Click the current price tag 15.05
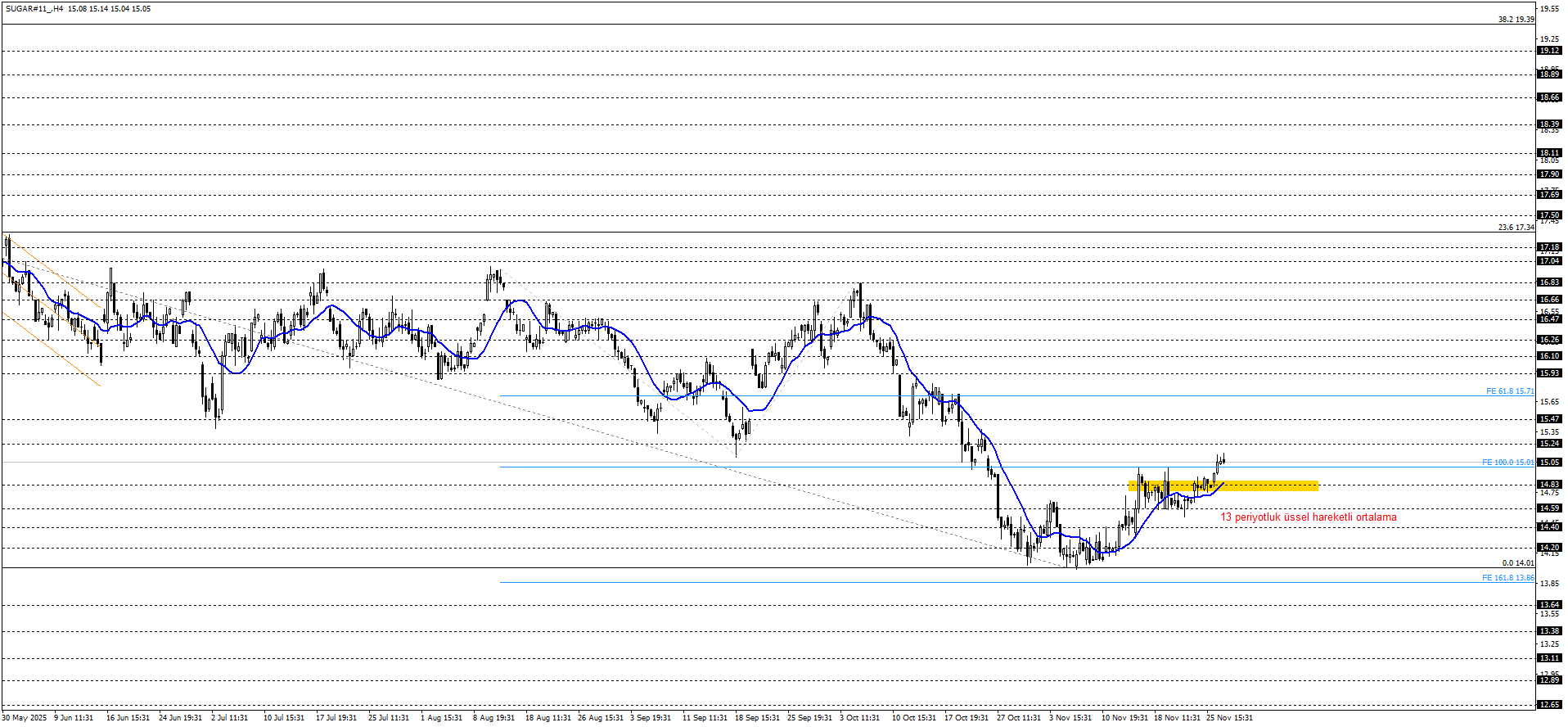Image resolution: width=1568 pixels, height=727 pixels. pos(1549,463)
